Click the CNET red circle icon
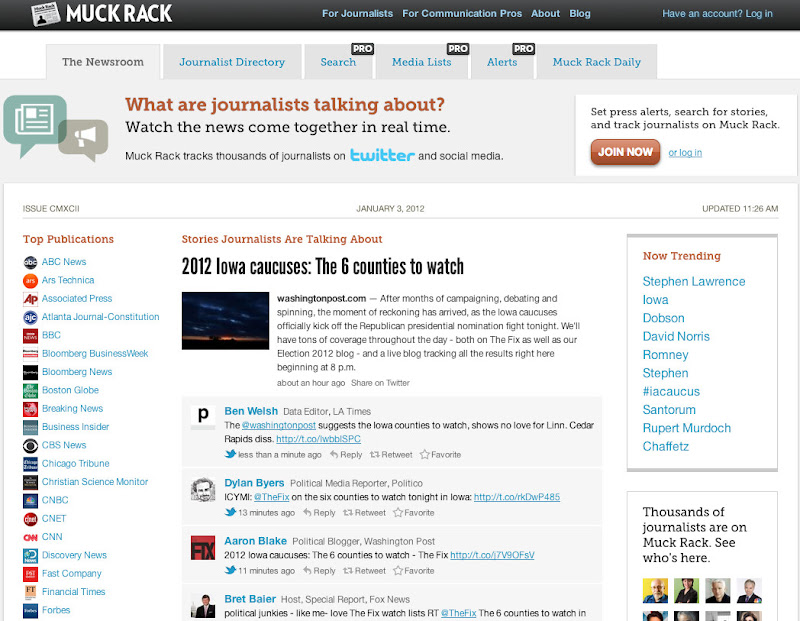The height and width of the screenshot is (621, 800). tap(30, 519)
